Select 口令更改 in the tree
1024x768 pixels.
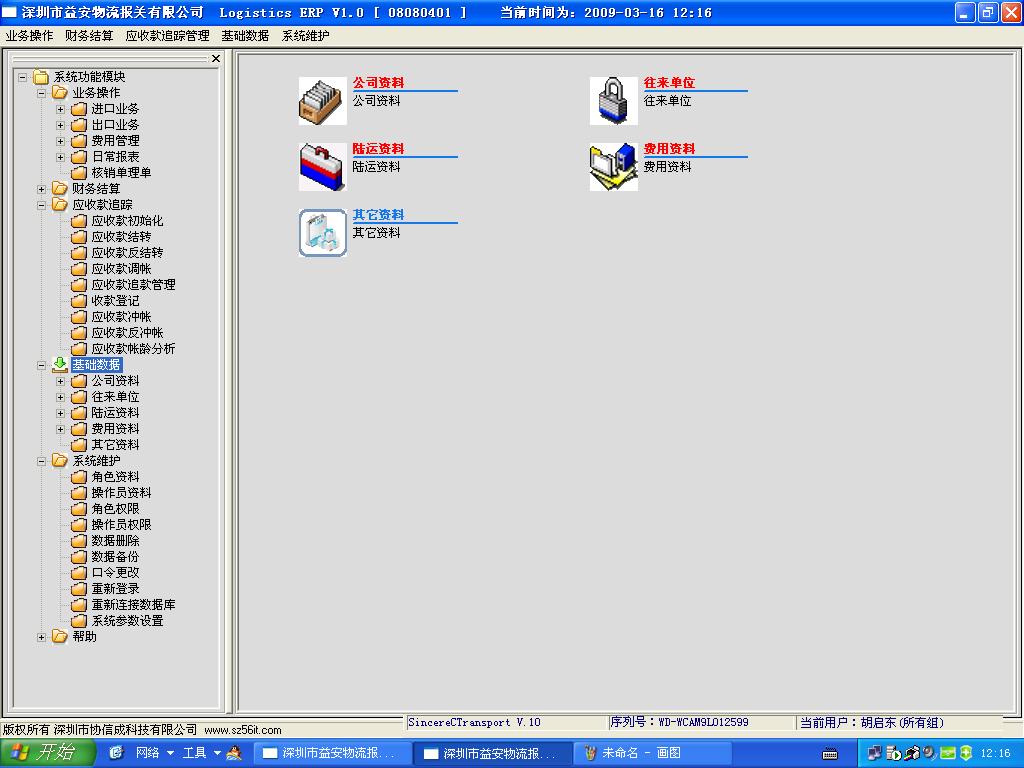115,573
